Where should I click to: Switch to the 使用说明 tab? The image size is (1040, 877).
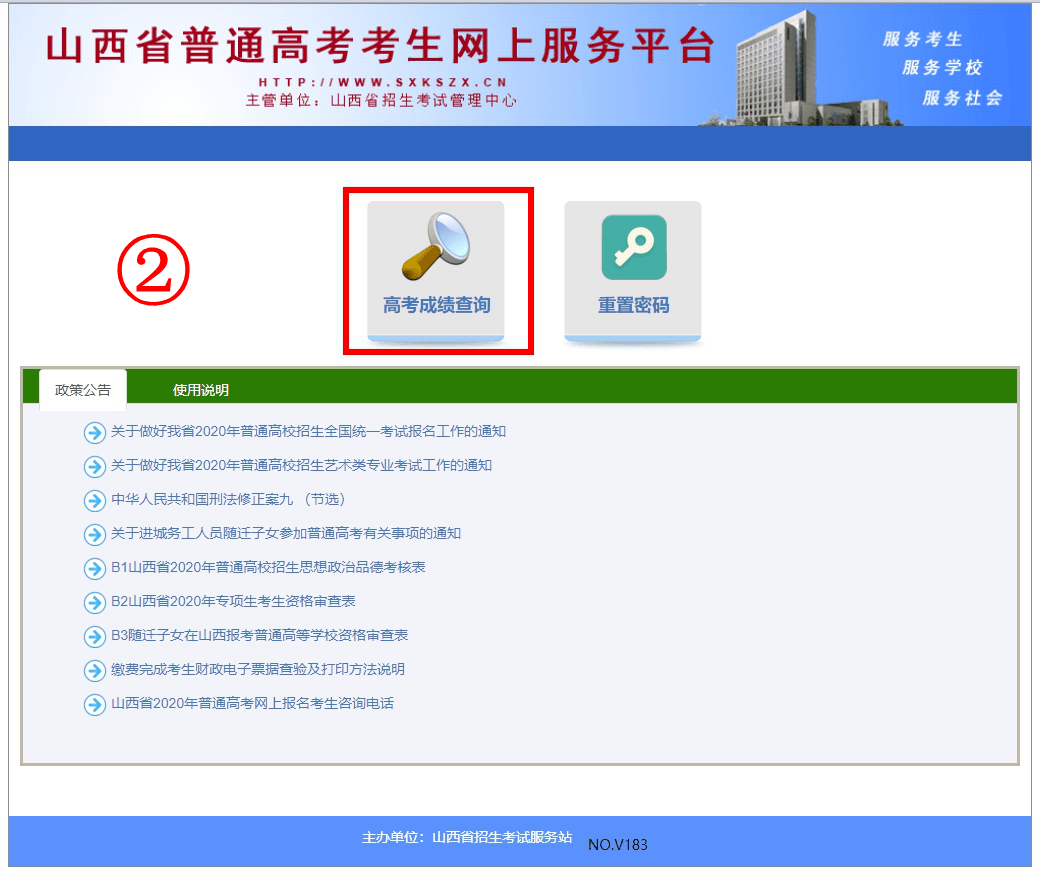point(204,389)
